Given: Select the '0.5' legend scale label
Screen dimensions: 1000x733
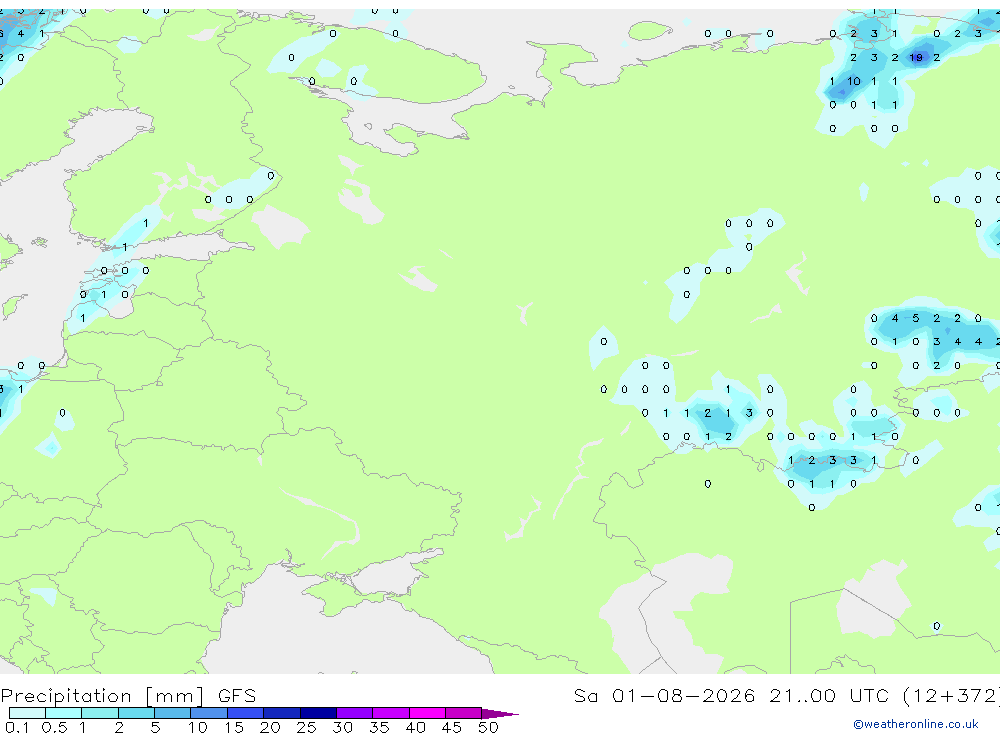Looking at the screenshot, I should 54,727.
